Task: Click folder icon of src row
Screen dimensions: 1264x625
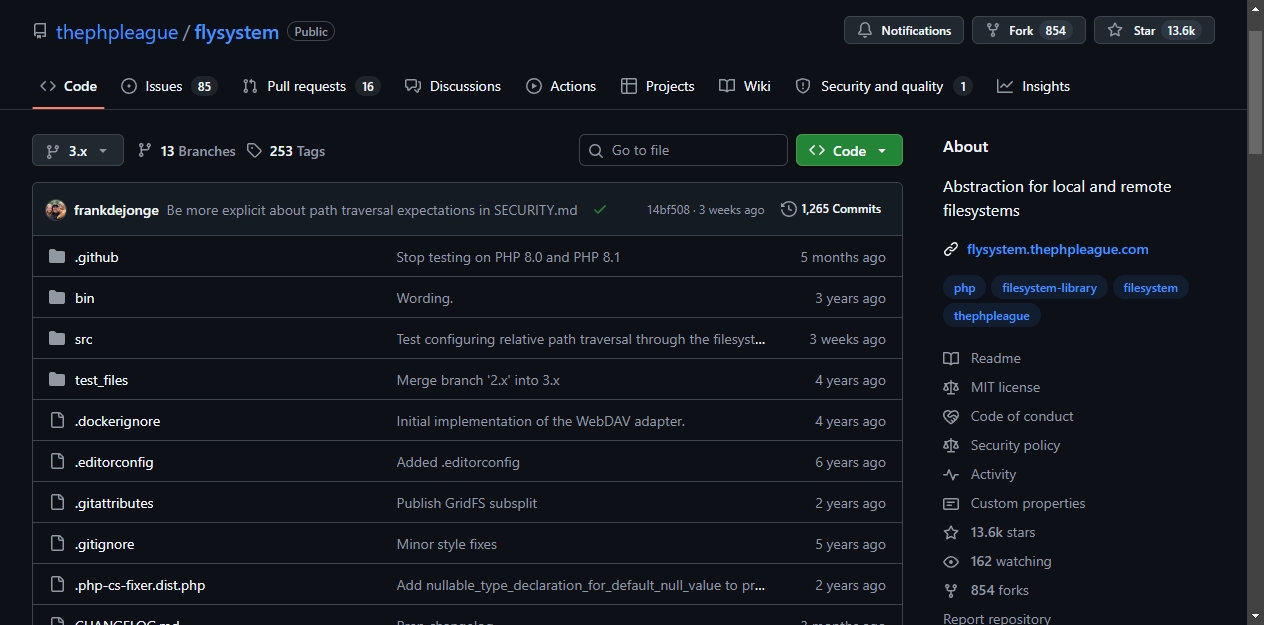Action: 57,339
